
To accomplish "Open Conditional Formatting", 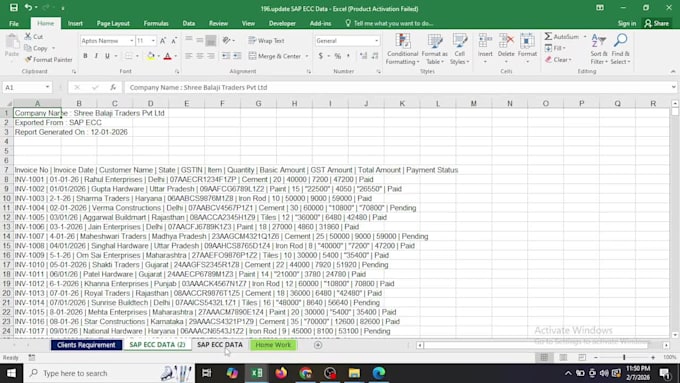I will coord(402,49).
